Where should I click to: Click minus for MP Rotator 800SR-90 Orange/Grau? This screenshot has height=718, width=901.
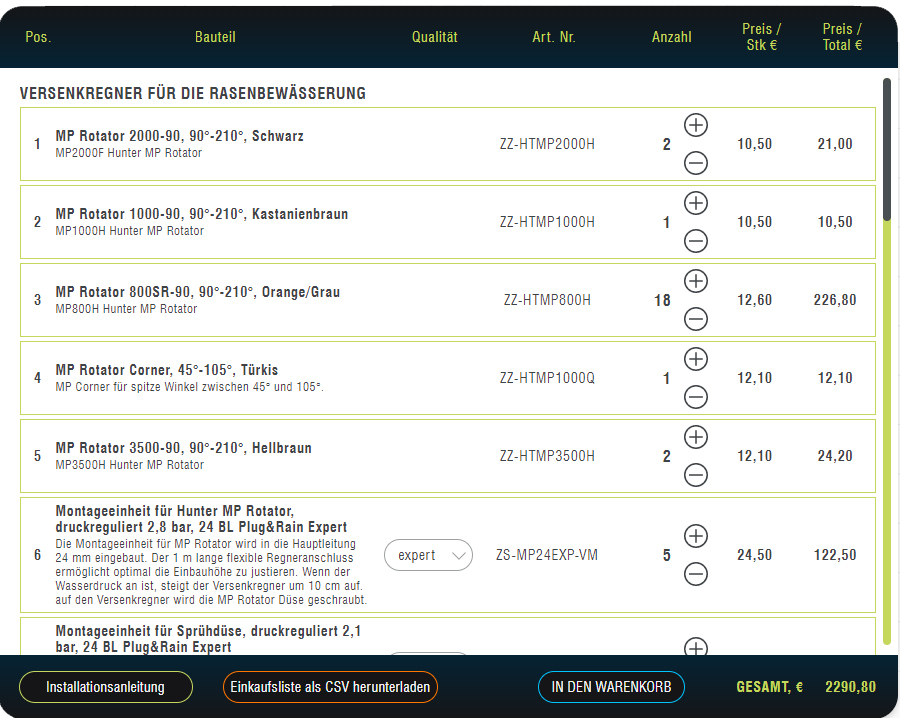pyautogui.click(x=695, y=319)
